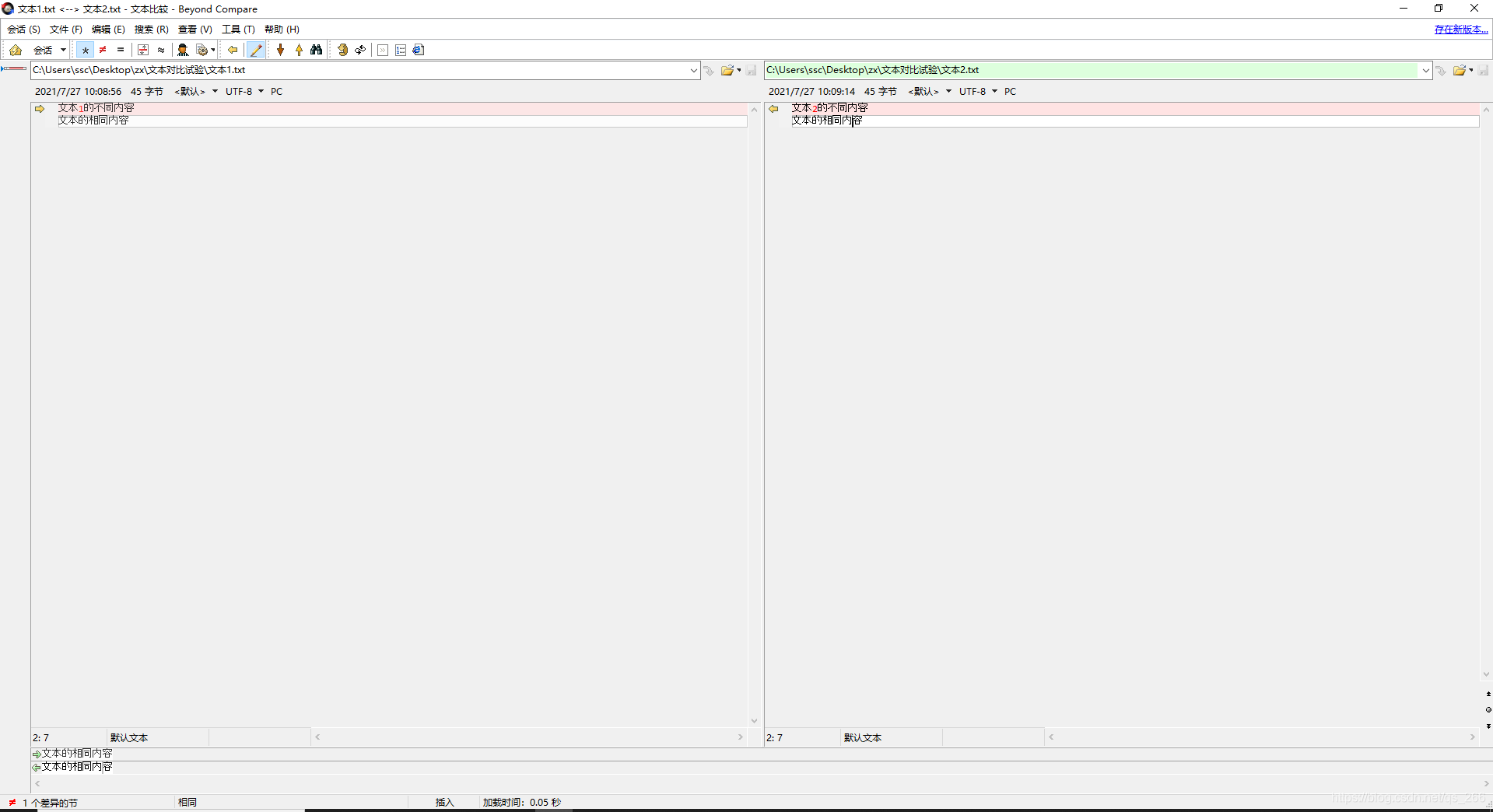Expand right path history dropdown
The width and height of the screenshot is (1493, 812).
tap(1425, 70)
